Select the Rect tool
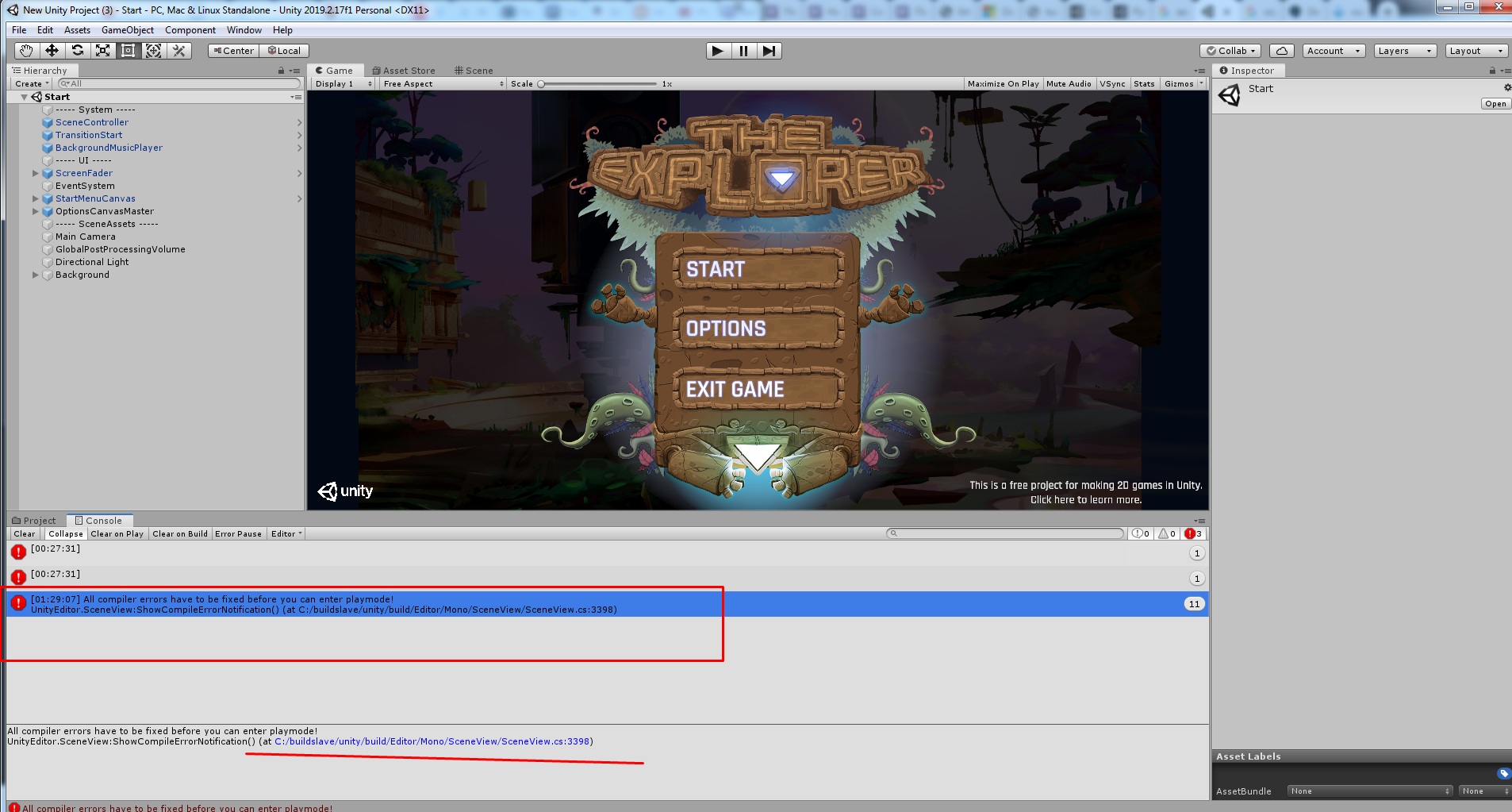Viewport: 1512px width, 812px height. click(x=128, y=51)
